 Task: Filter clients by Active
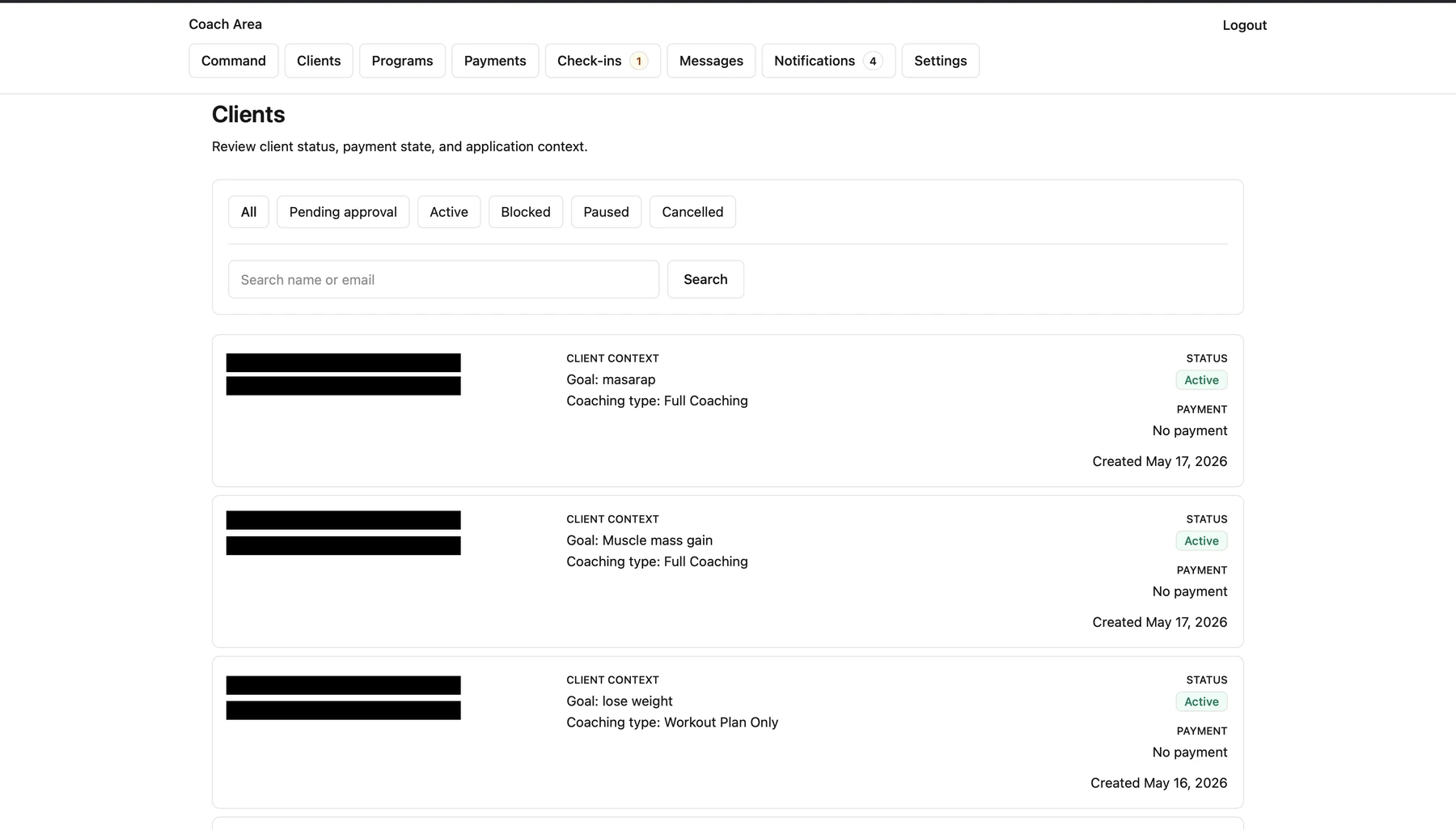[449, 212]
